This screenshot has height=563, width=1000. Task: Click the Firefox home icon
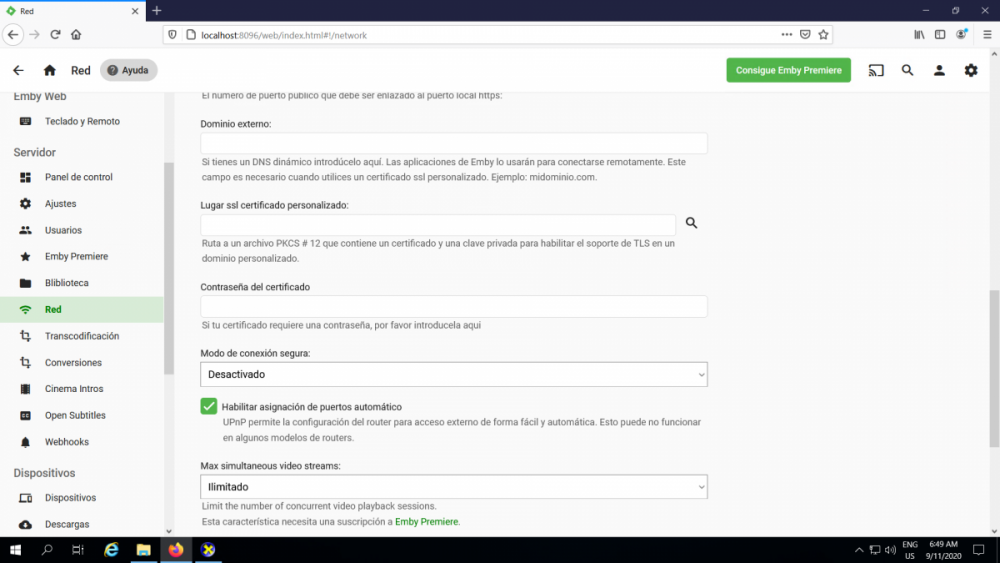pyautogui.click(x=76, y=34)
